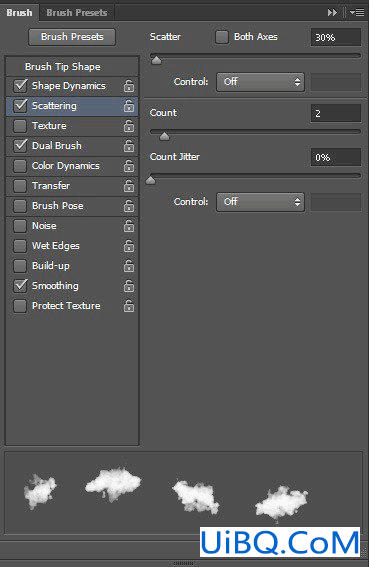The width and height of the screenshot is (370, 567).
Task: Enable the Noise checkbox
Action: point(20,226)
